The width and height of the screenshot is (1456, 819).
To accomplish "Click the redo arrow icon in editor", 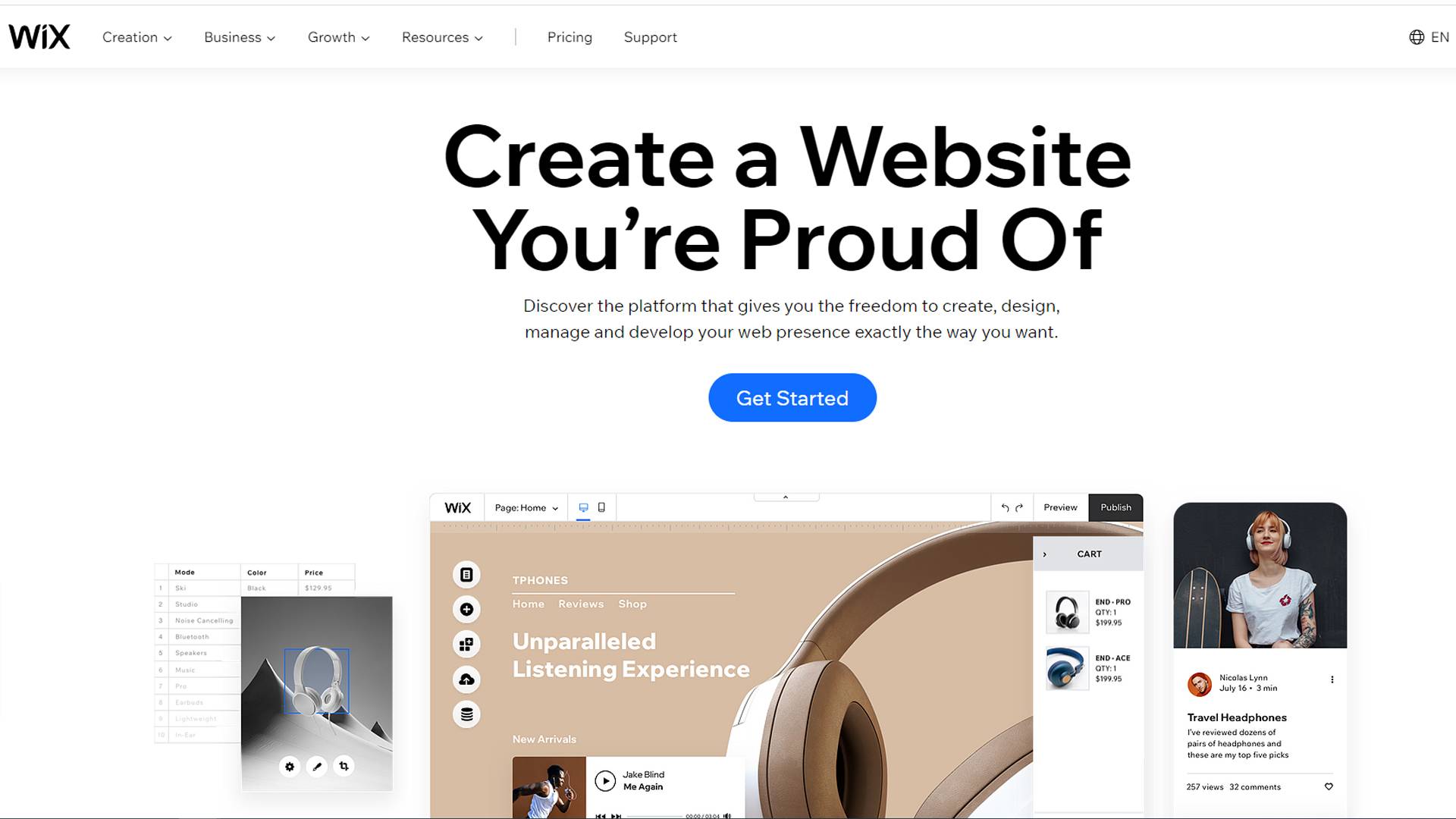I will click(1019, 507).
